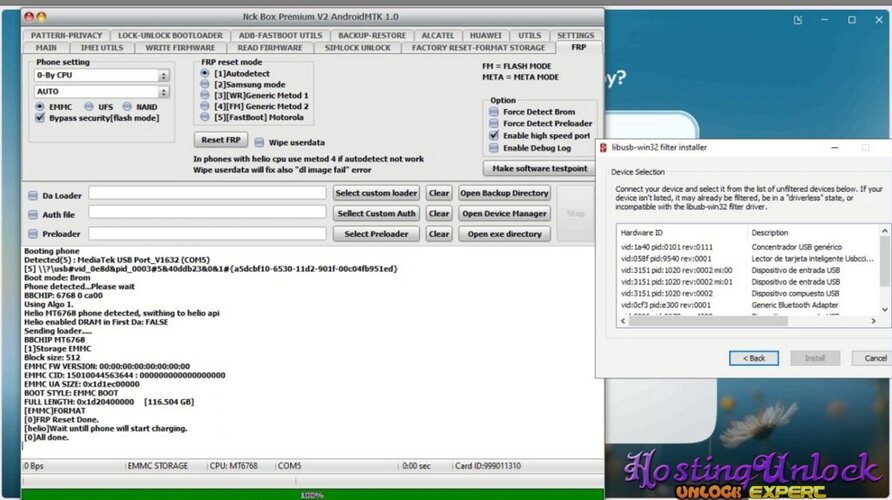The image size is (892, 500).
Task: Click Open Backup Directory button
Action: click(504, 193)
